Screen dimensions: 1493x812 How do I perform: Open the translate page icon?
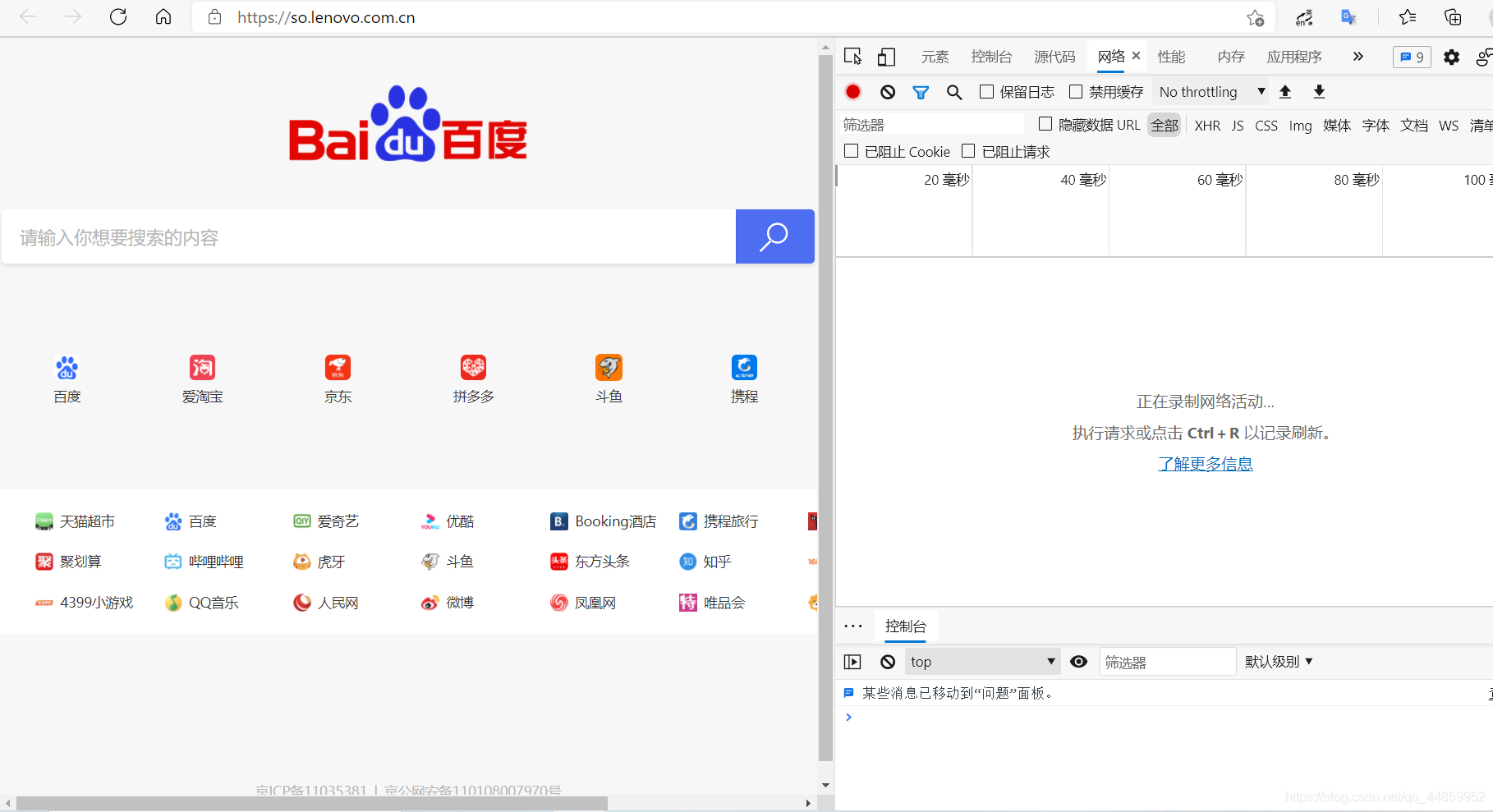pyautogui.click(x=1348, y=17)
